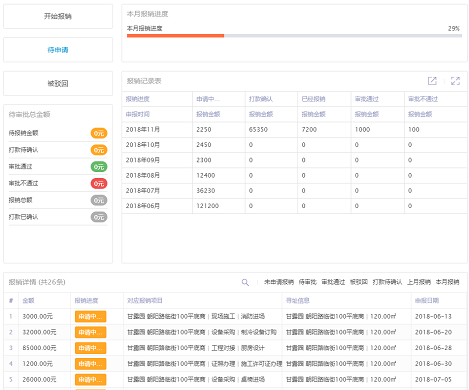Viewport: 469px width, 390px height.
Task: Click the 开始报销 button
Action: pyautogui.click(x=58, y=16)
